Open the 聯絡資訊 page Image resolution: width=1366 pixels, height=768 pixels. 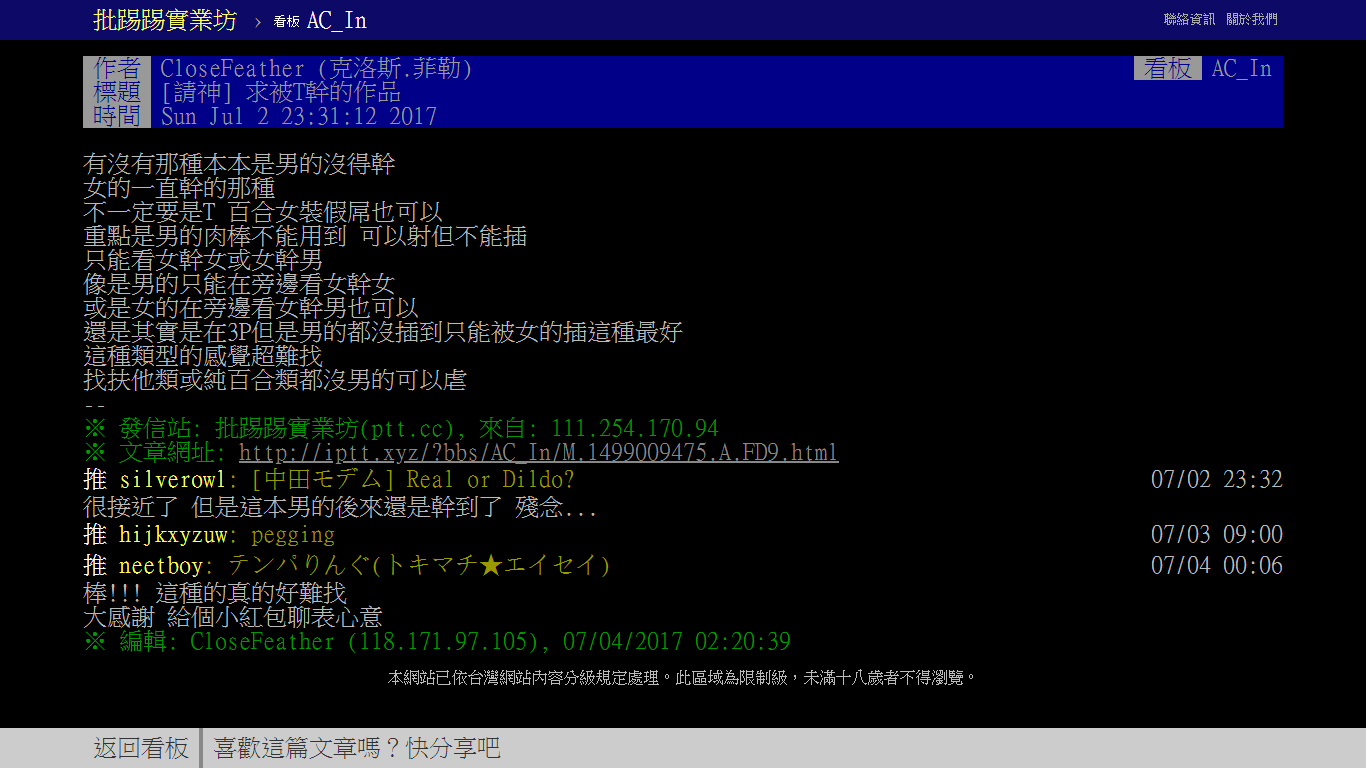pyautogui.click(x=1189, y=19)
